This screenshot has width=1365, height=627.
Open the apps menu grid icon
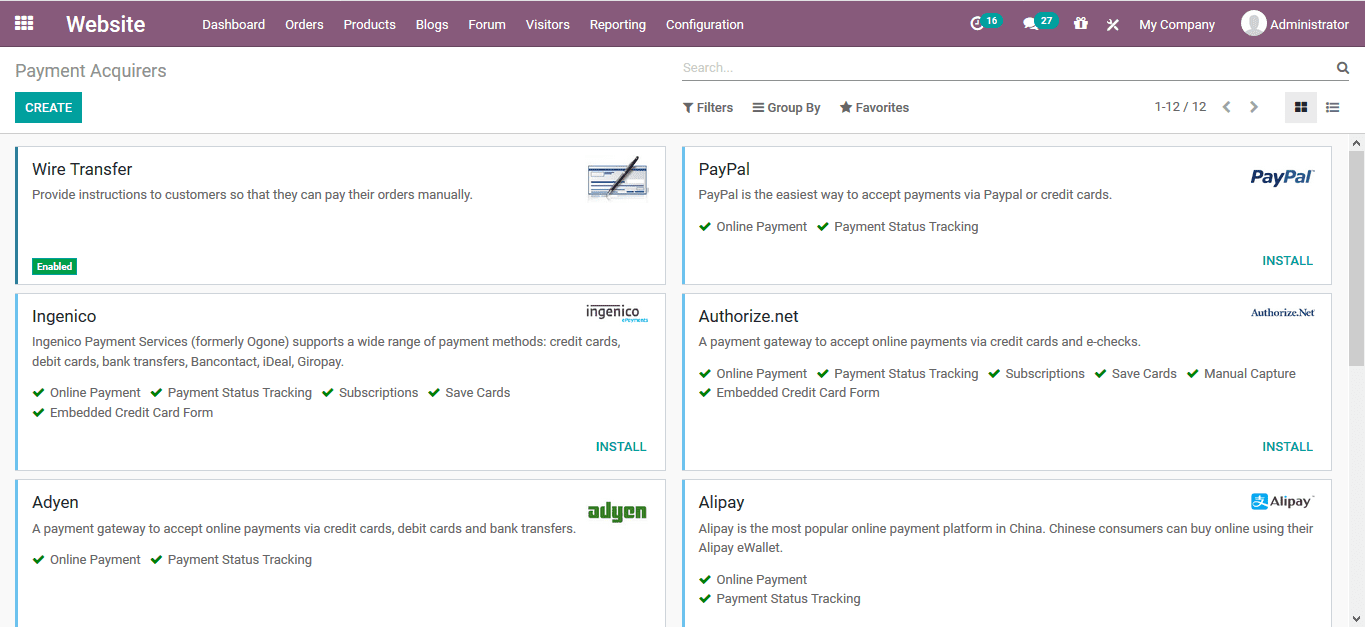(x=24, y=23)
